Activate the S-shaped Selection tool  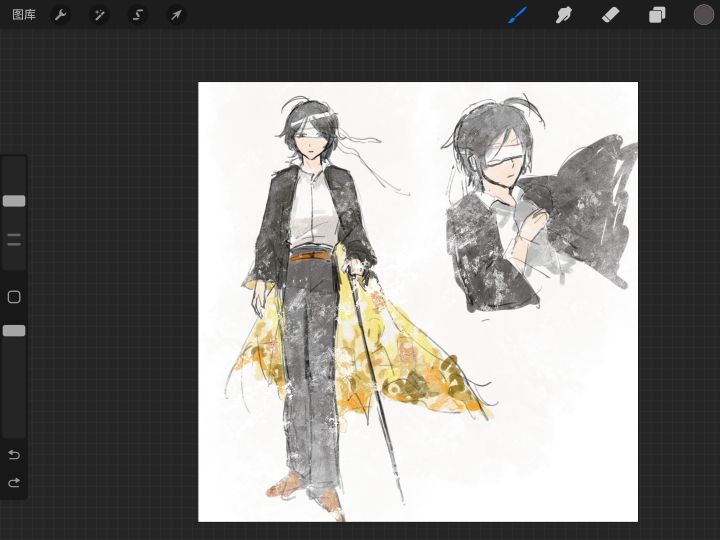coord(138,15)
